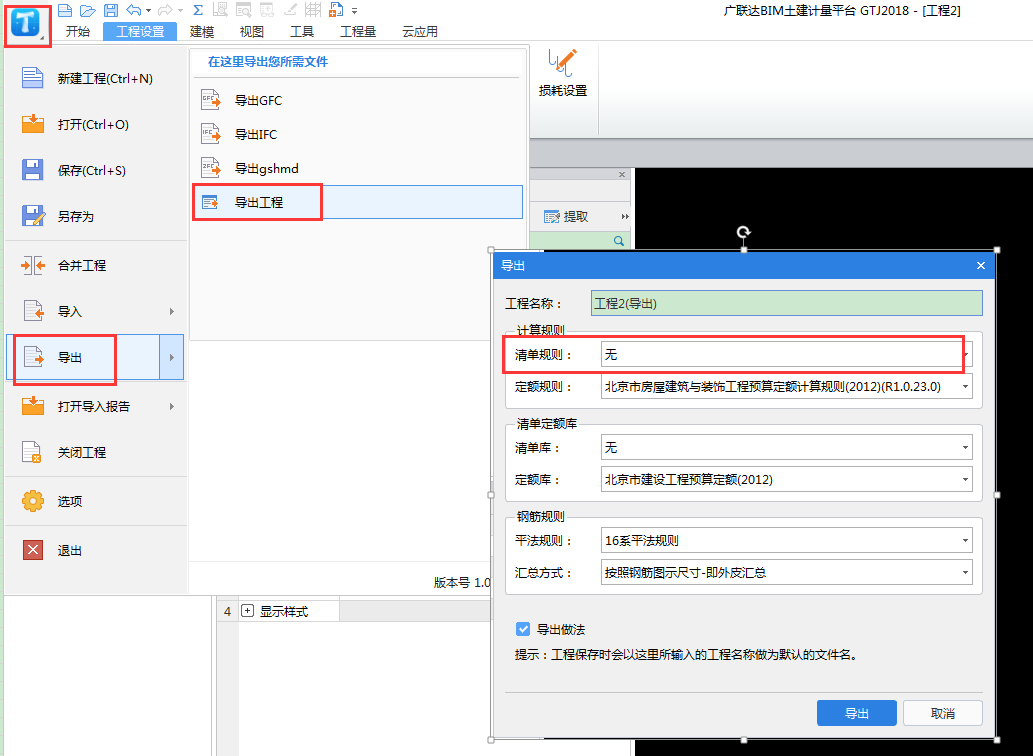
Task: Click the 导出工程 option
Action: pyautogui.click(x=358, y=202)
